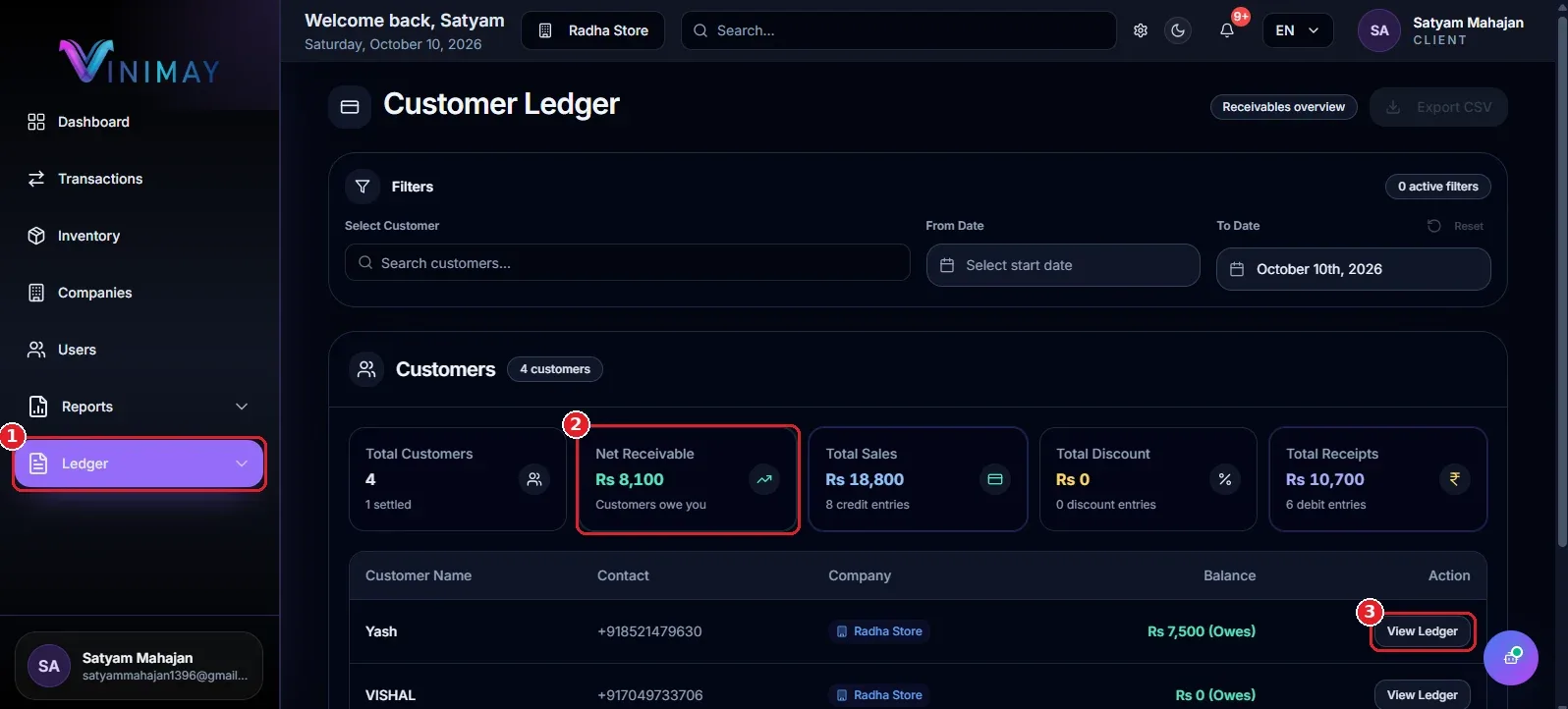
Task: Click the floating chat assistant button
Action: (x=1511, y=658)
